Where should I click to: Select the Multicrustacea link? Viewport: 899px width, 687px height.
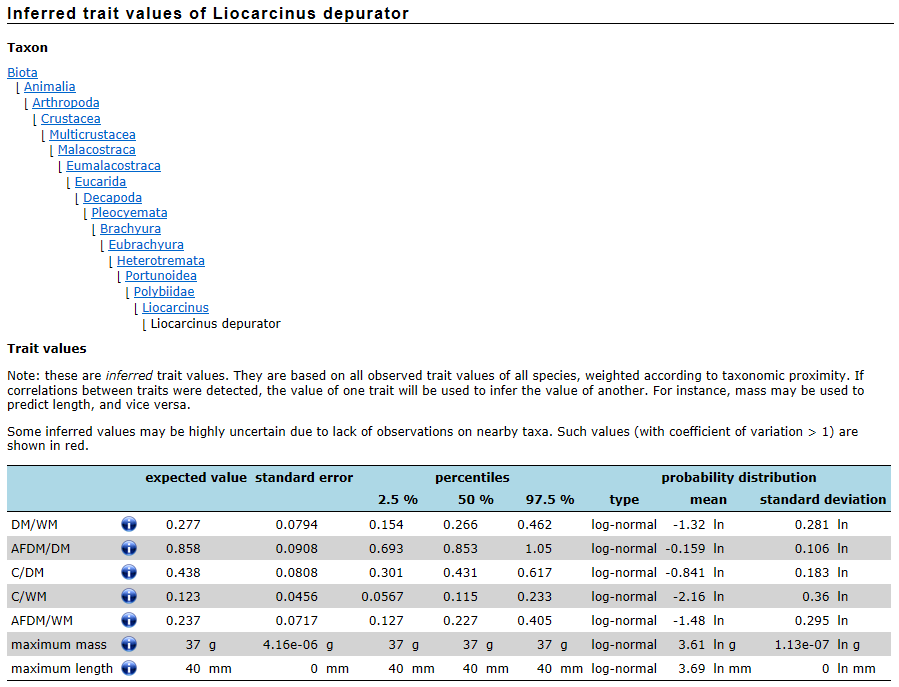(92, 135)
